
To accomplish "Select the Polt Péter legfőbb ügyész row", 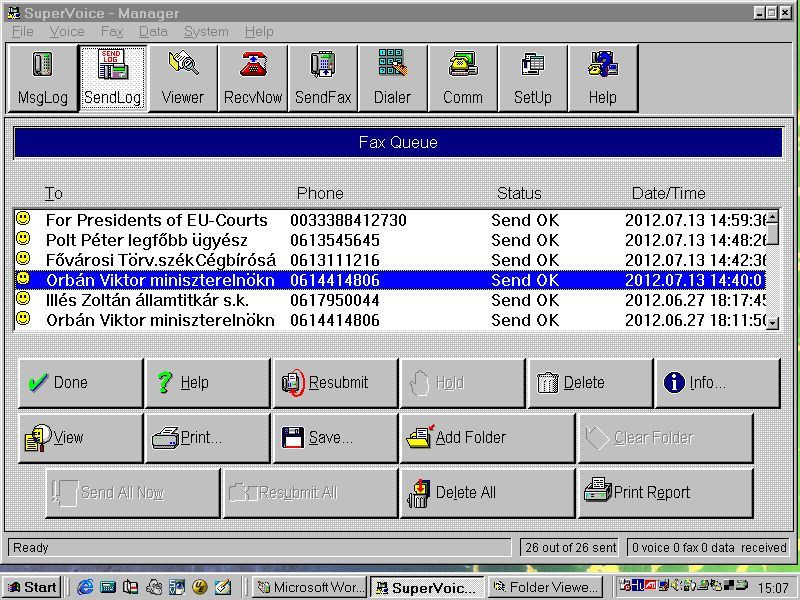I will point(390,240).
